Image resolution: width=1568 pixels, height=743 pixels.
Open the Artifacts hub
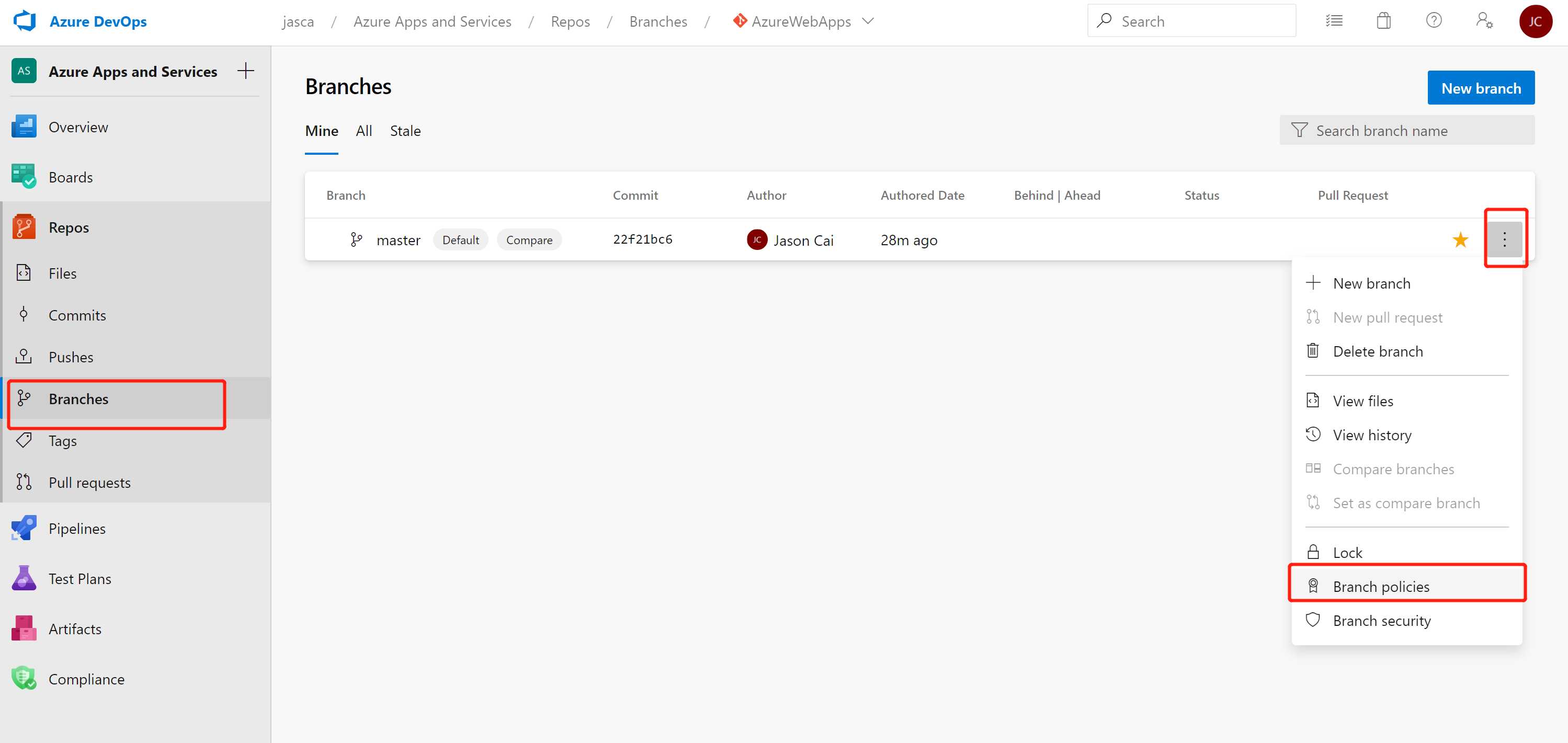135,628
